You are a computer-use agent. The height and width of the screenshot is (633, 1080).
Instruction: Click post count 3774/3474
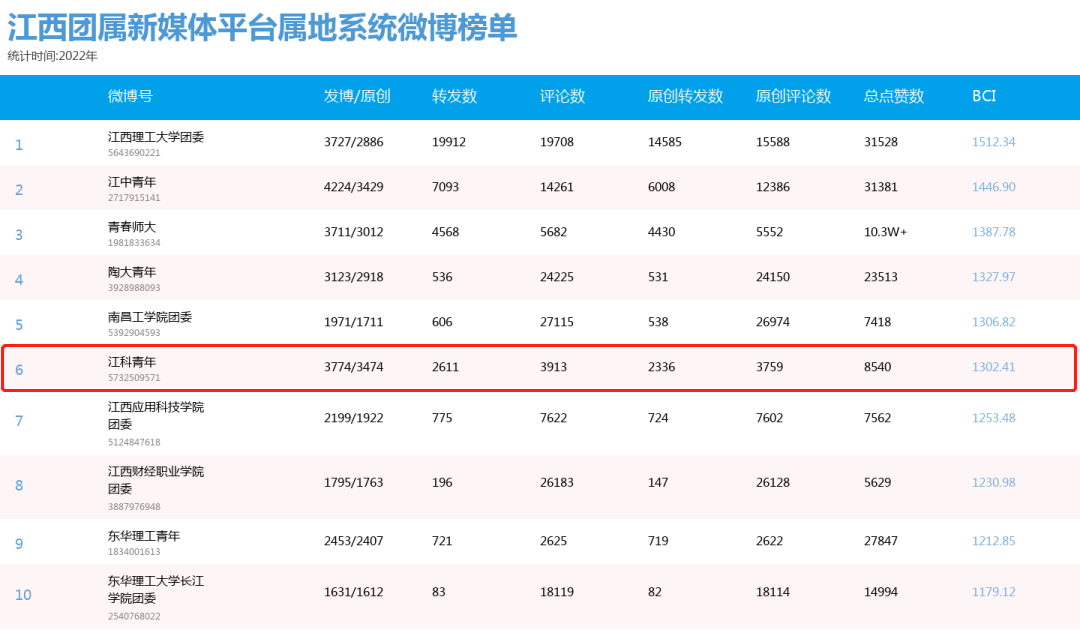[x=353, y=367]
